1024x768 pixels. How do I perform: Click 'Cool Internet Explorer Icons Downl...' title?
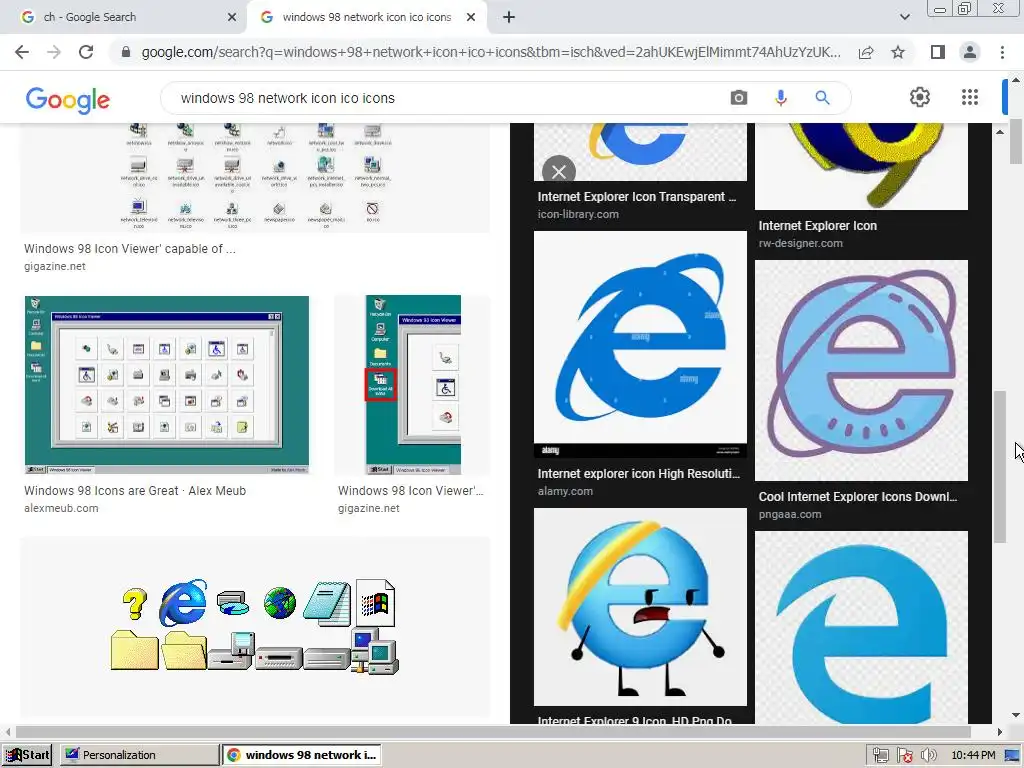857,497
